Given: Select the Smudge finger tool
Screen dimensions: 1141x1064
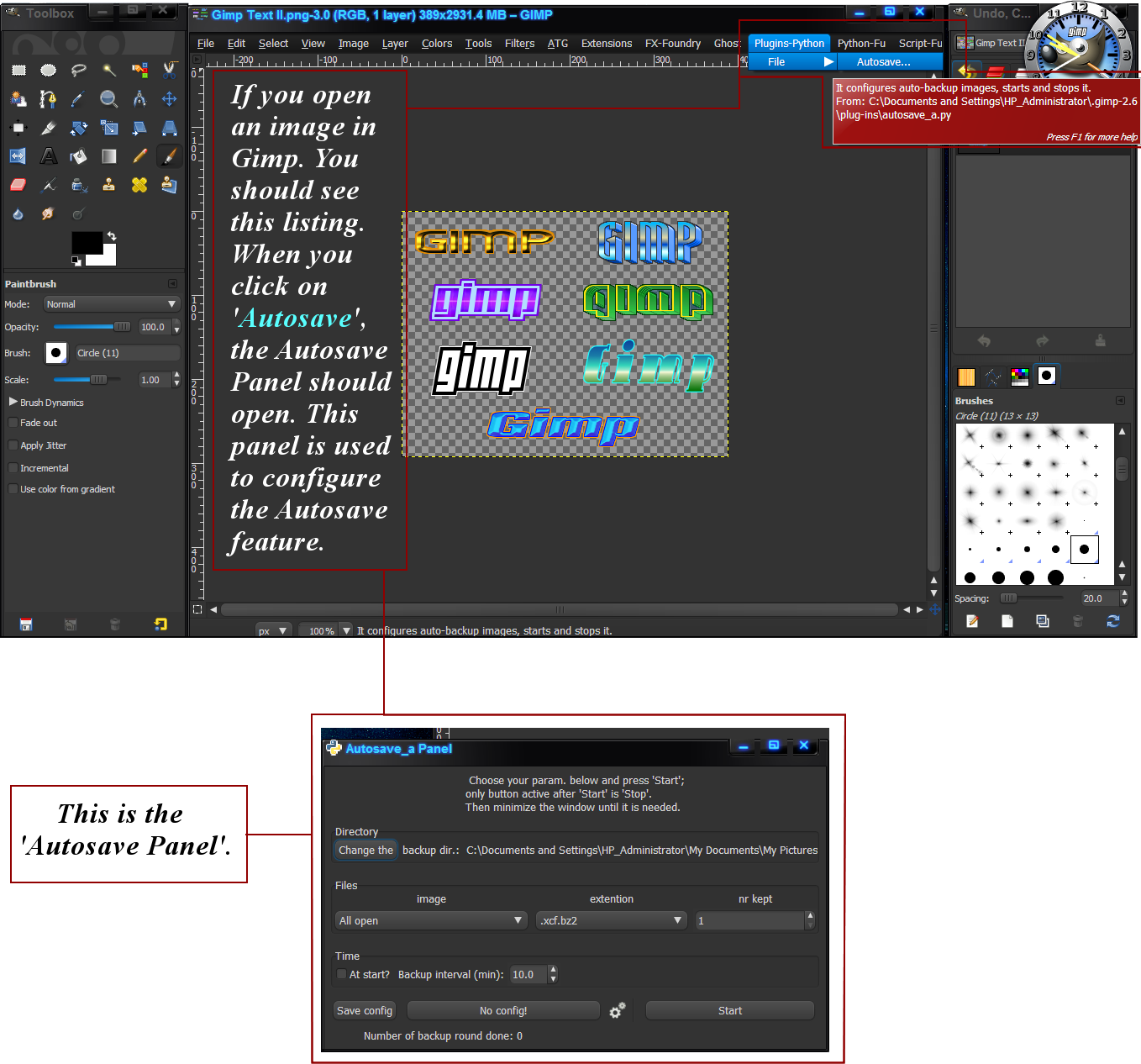Looking at the screenshot, I should [49, 213].
